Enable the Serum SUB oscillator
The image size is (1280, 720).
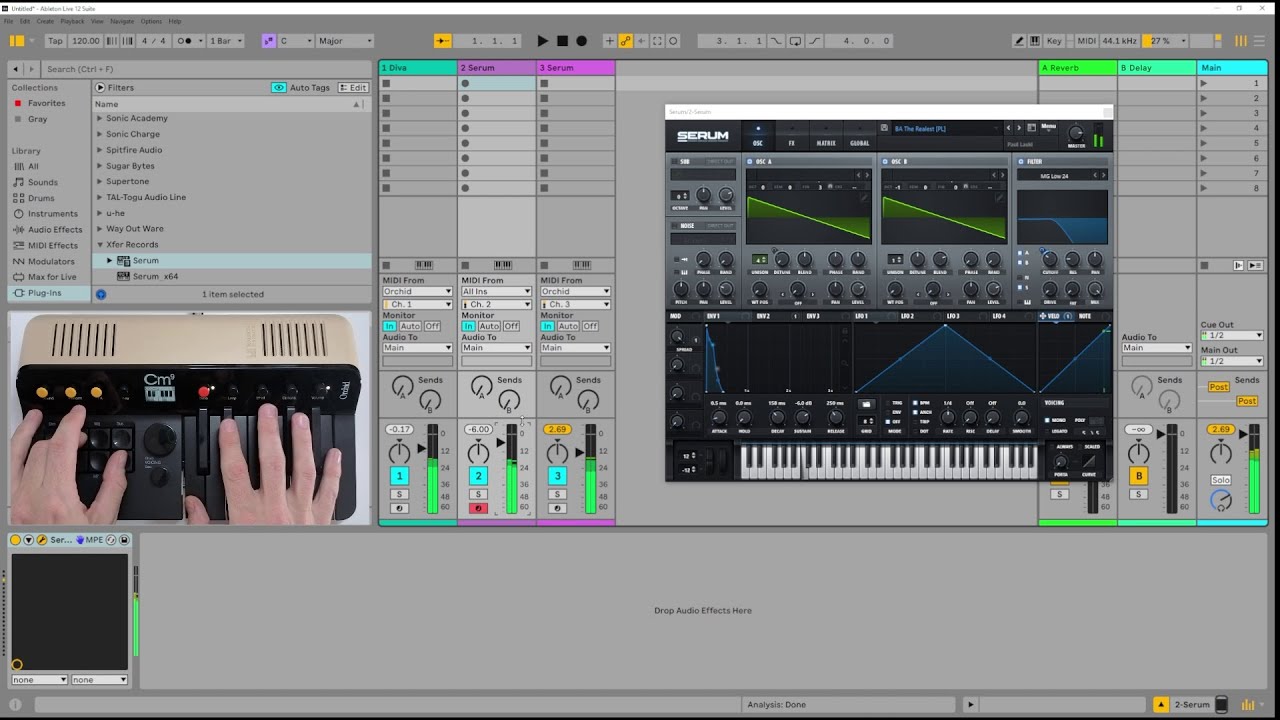[673, 161]
